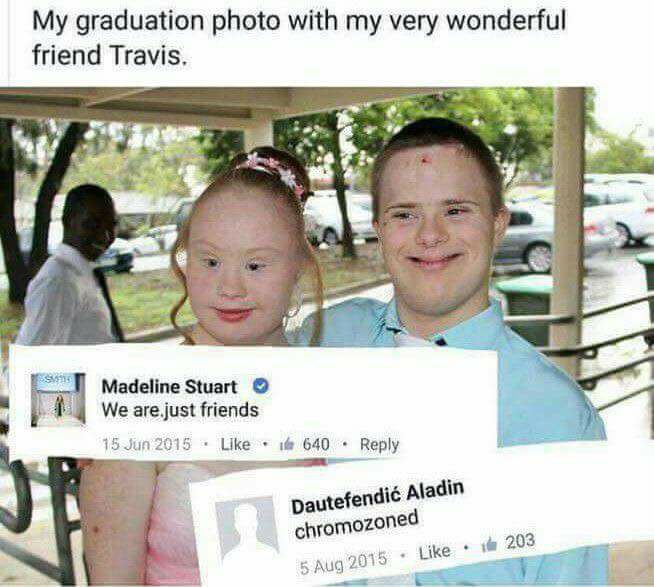The width and height of the screenshot is (654, 587).
Task: Select the "chromozoned" comment text
Action: click(356, 525)
